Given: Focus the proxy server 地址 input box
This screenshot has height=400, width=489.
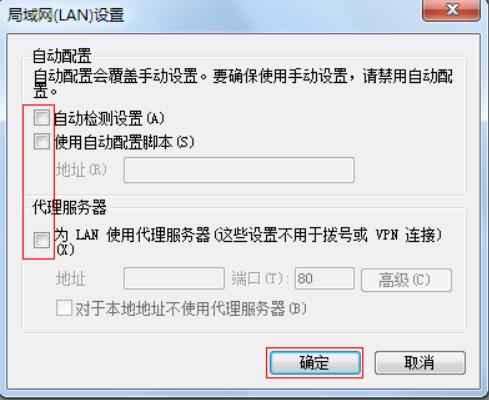Looking at the screenshot, I should click(174, 278).
